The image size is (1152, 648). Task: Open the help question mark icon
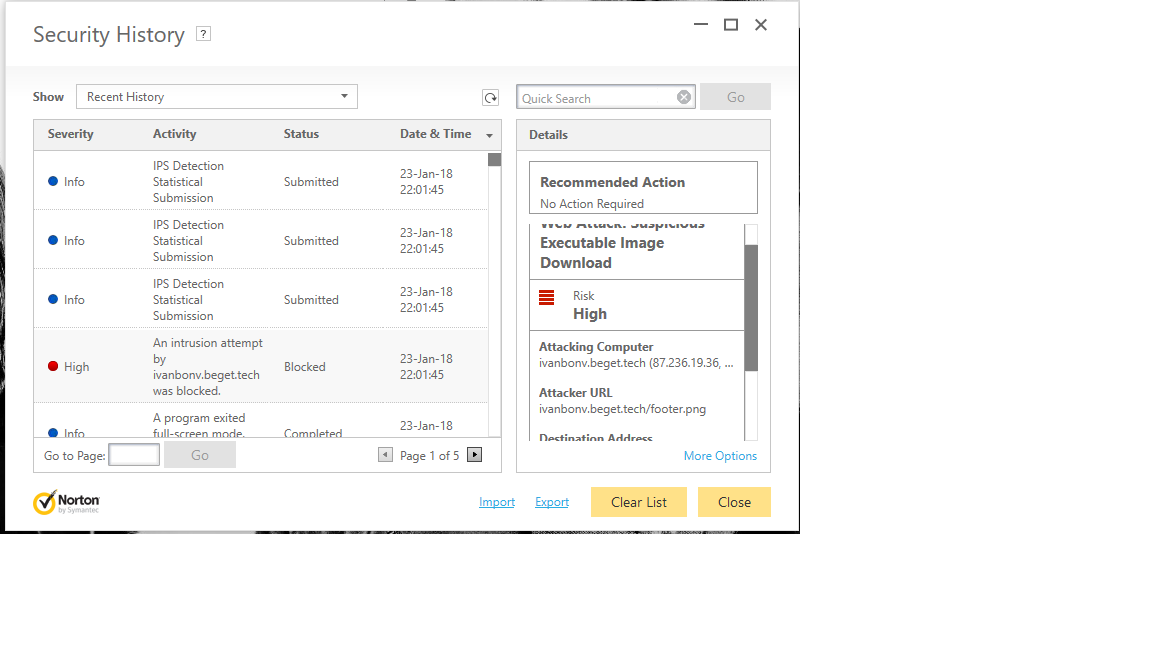[x=204, y=34]
